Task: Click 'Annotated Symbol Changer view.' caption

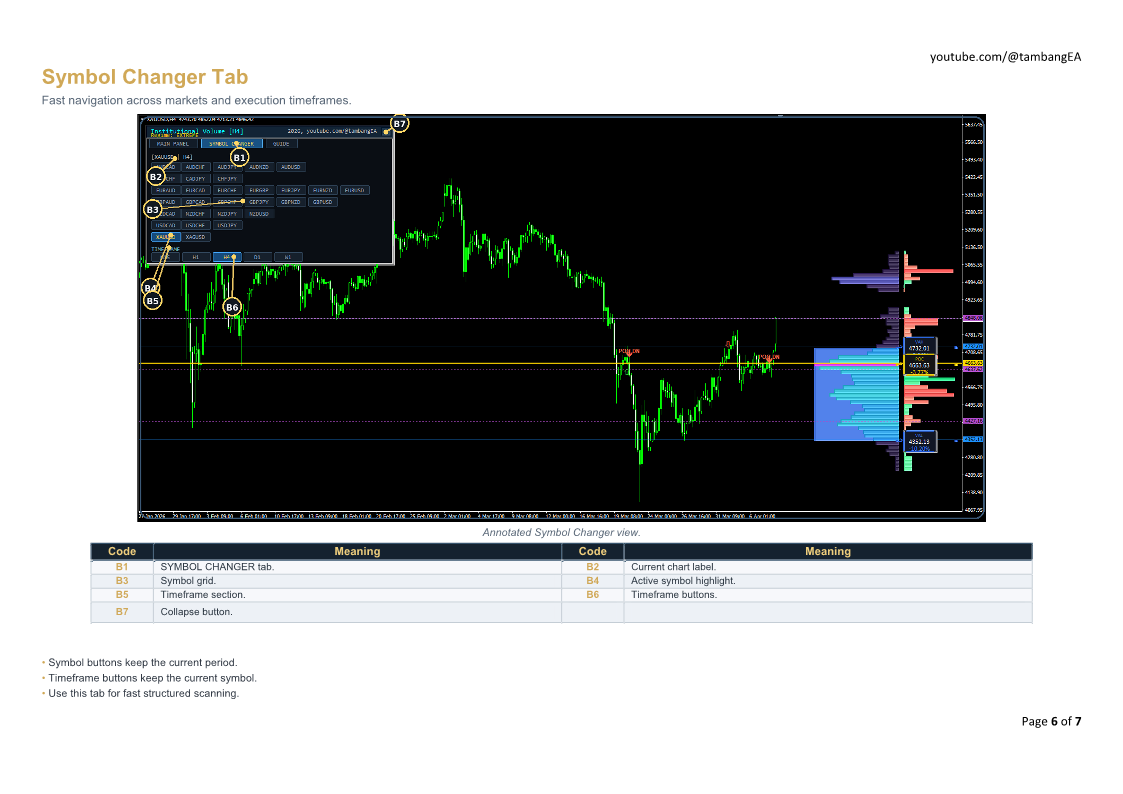Action: pos(561,533)
